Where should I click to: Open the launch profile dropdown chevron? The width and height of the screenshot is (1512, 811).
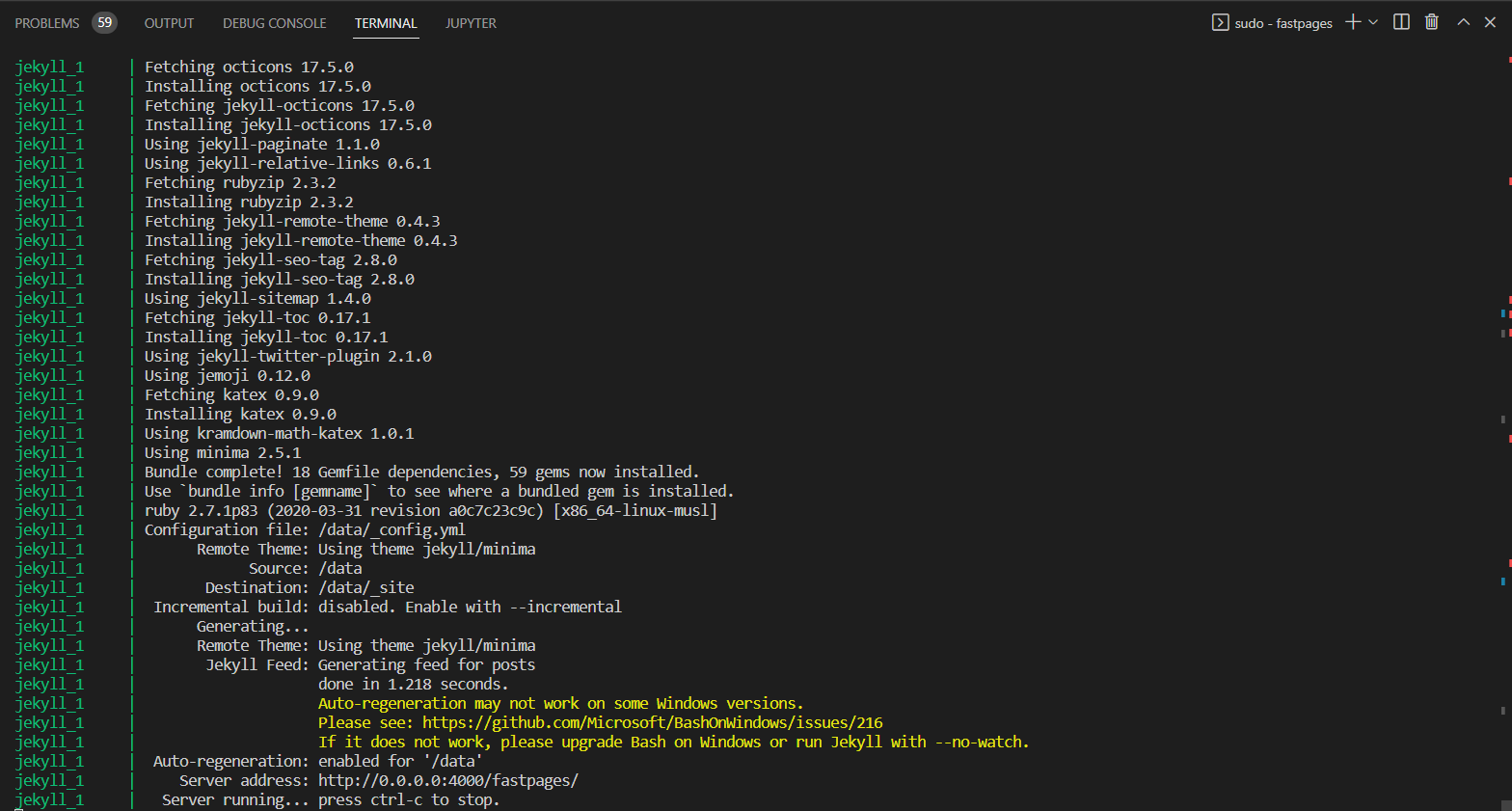[1373, 22]
